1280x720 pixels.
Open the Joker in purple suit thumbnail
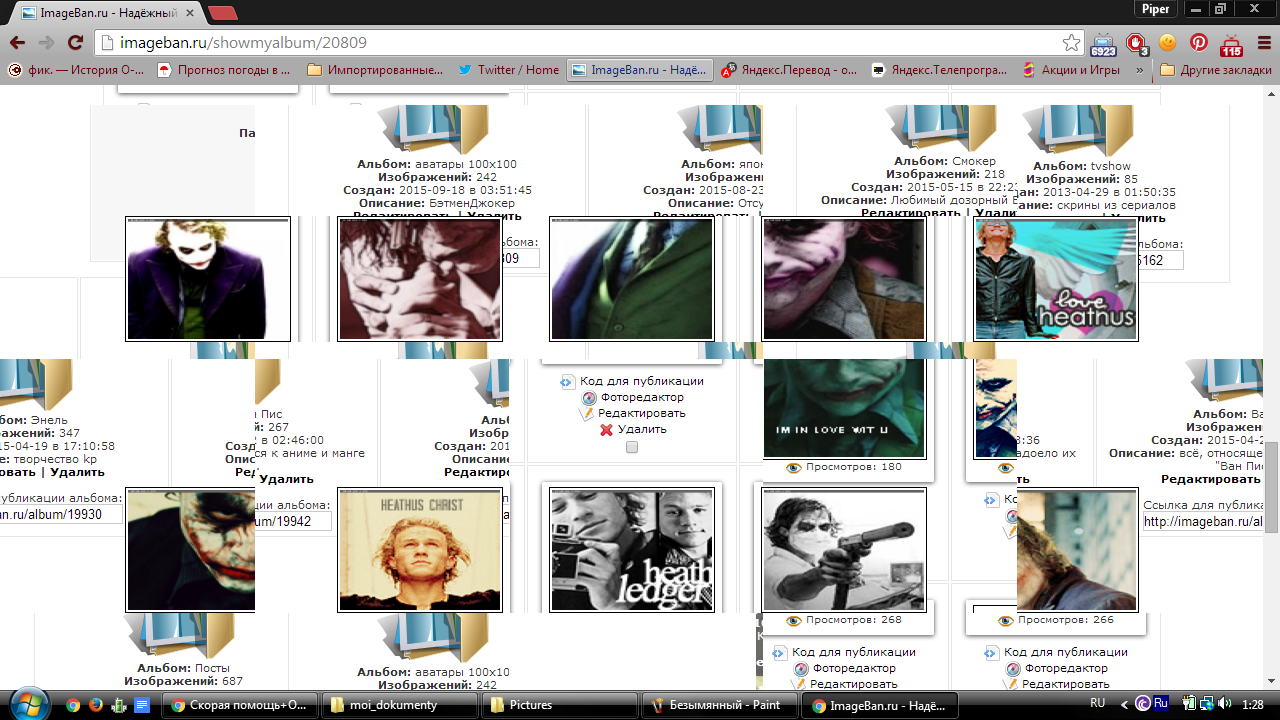(x=208, y=279)
